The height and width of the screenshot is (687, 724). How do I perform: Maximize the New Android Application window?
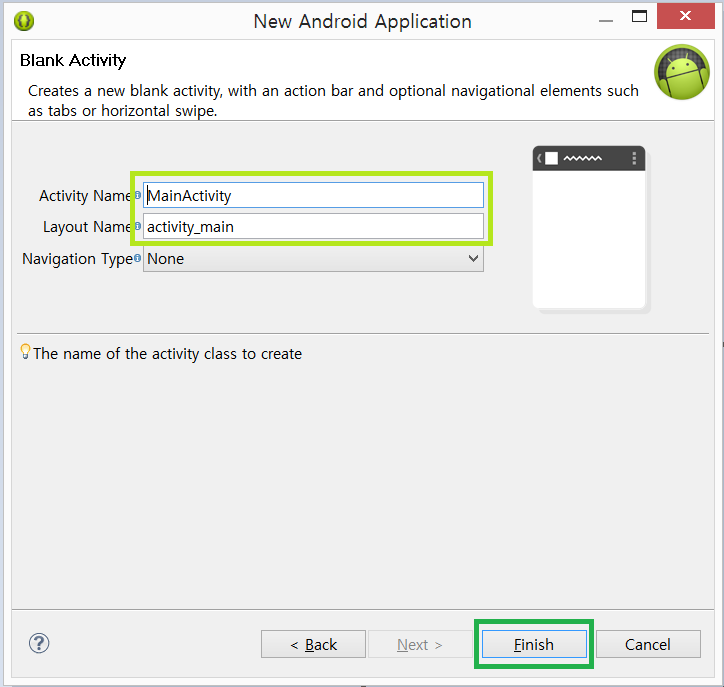640,16
